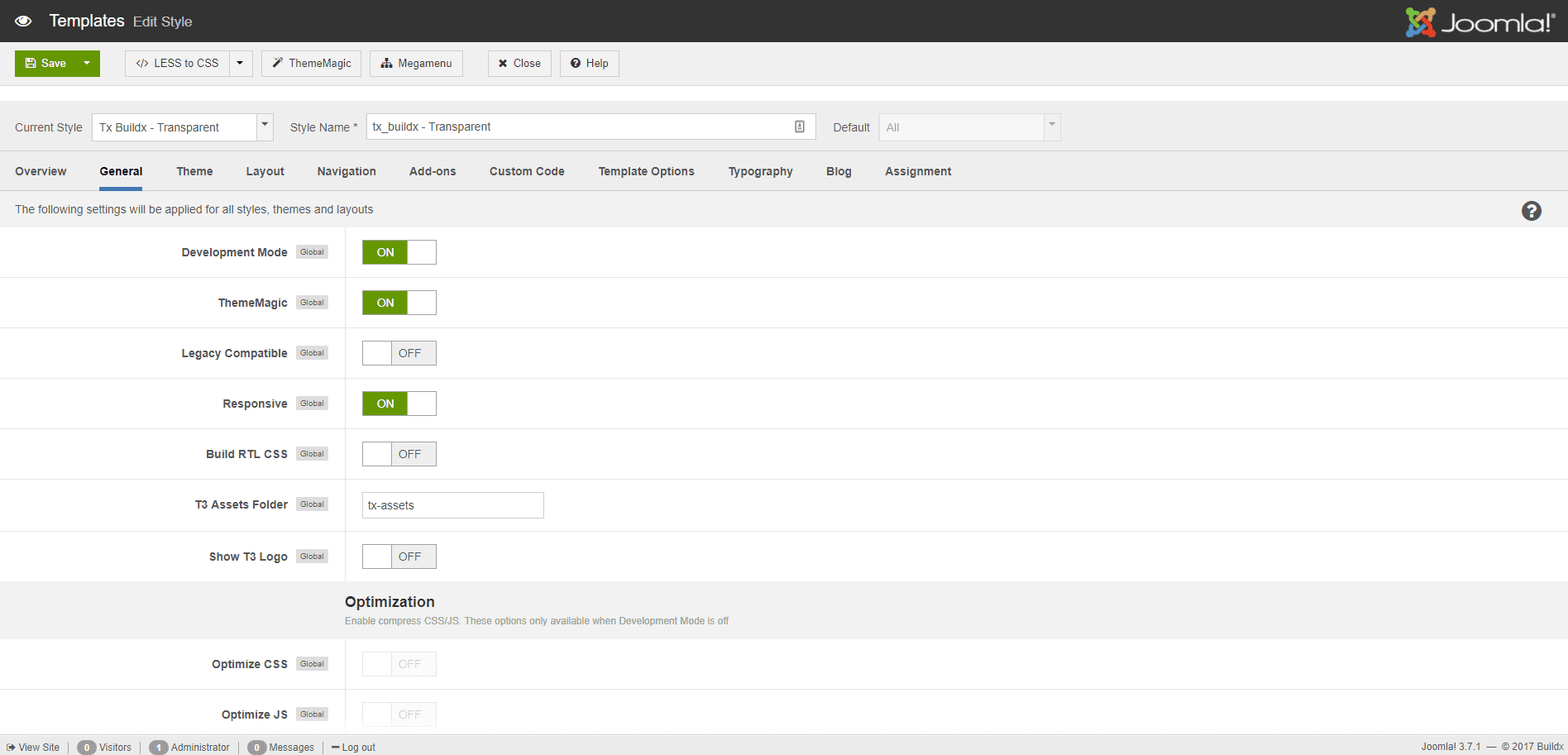Open Megamenu via its toolbar icon

point(388,63)
